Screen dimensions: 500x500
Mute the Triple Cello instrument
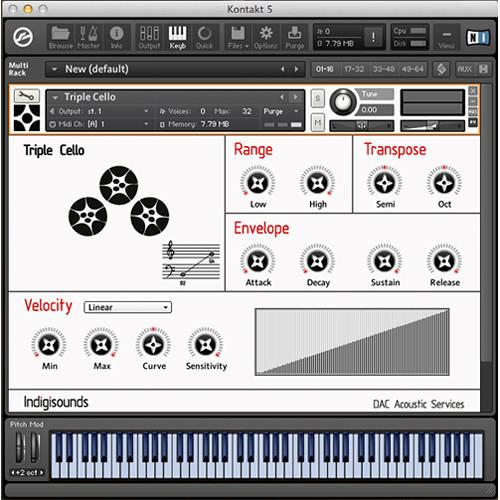(x=318, y=123)
